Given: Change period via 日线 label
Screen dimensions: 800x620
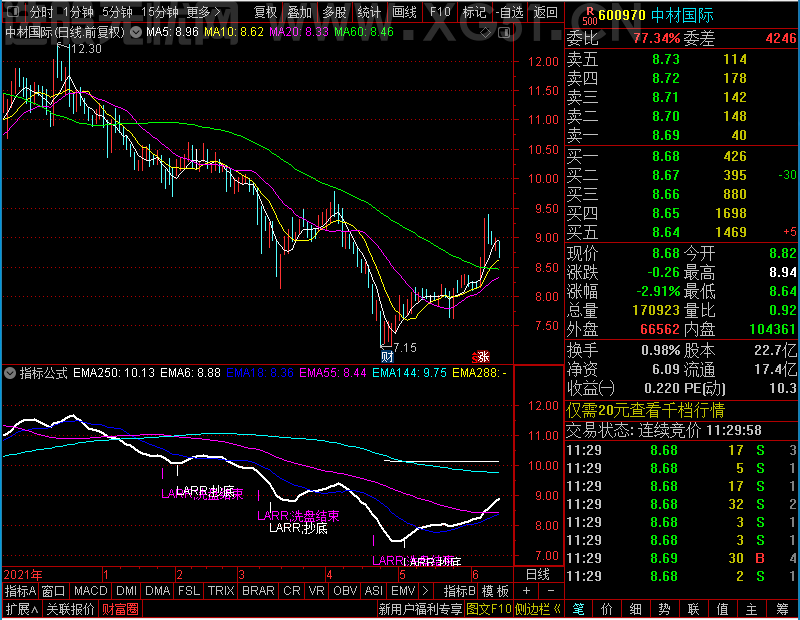Looking at the screenshot, I should click(538, 575).
